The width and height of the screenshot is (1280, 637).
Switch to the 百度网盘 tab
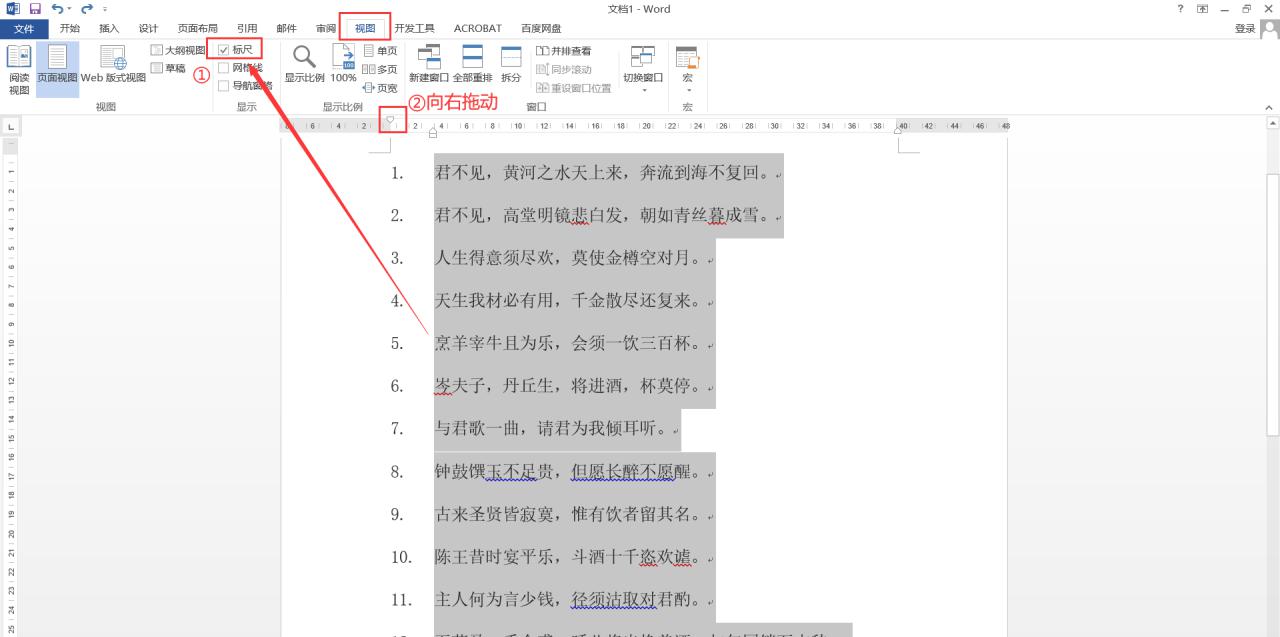tap(541, 28)
